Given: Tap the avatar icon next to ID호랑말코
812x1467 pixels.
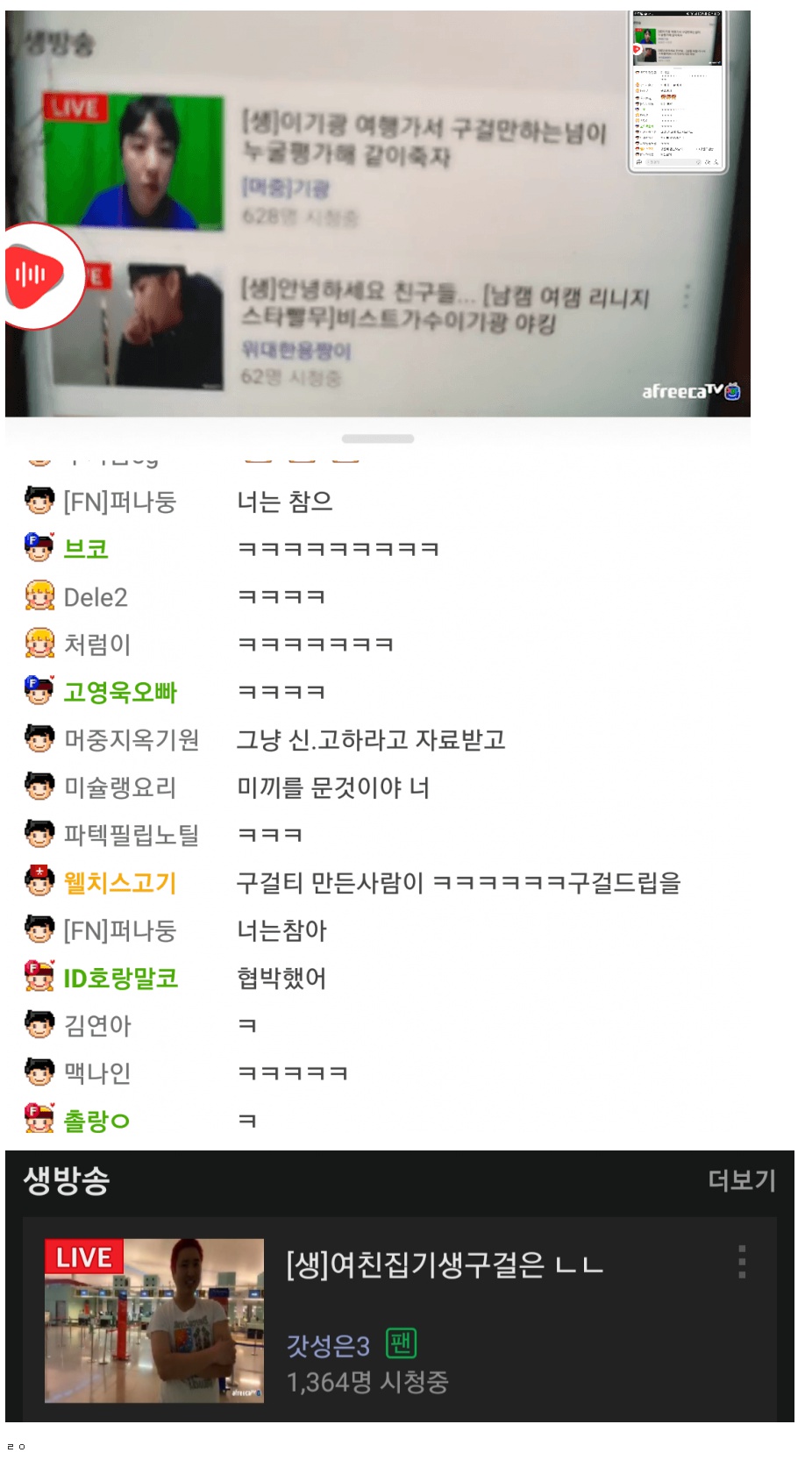Looking at the screenshot, I should (x=39, y=977).
